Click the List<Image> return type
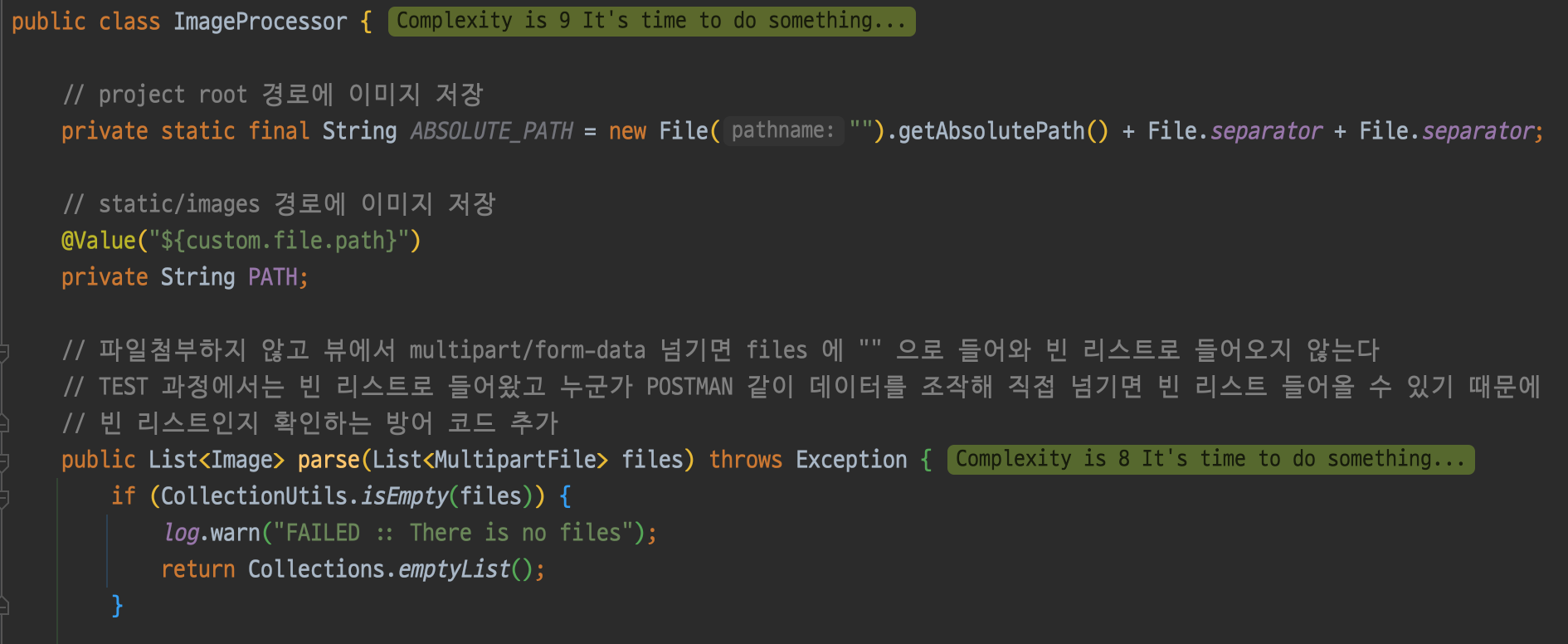Viewport: 1568px width, 644px height. coord(217,460)
